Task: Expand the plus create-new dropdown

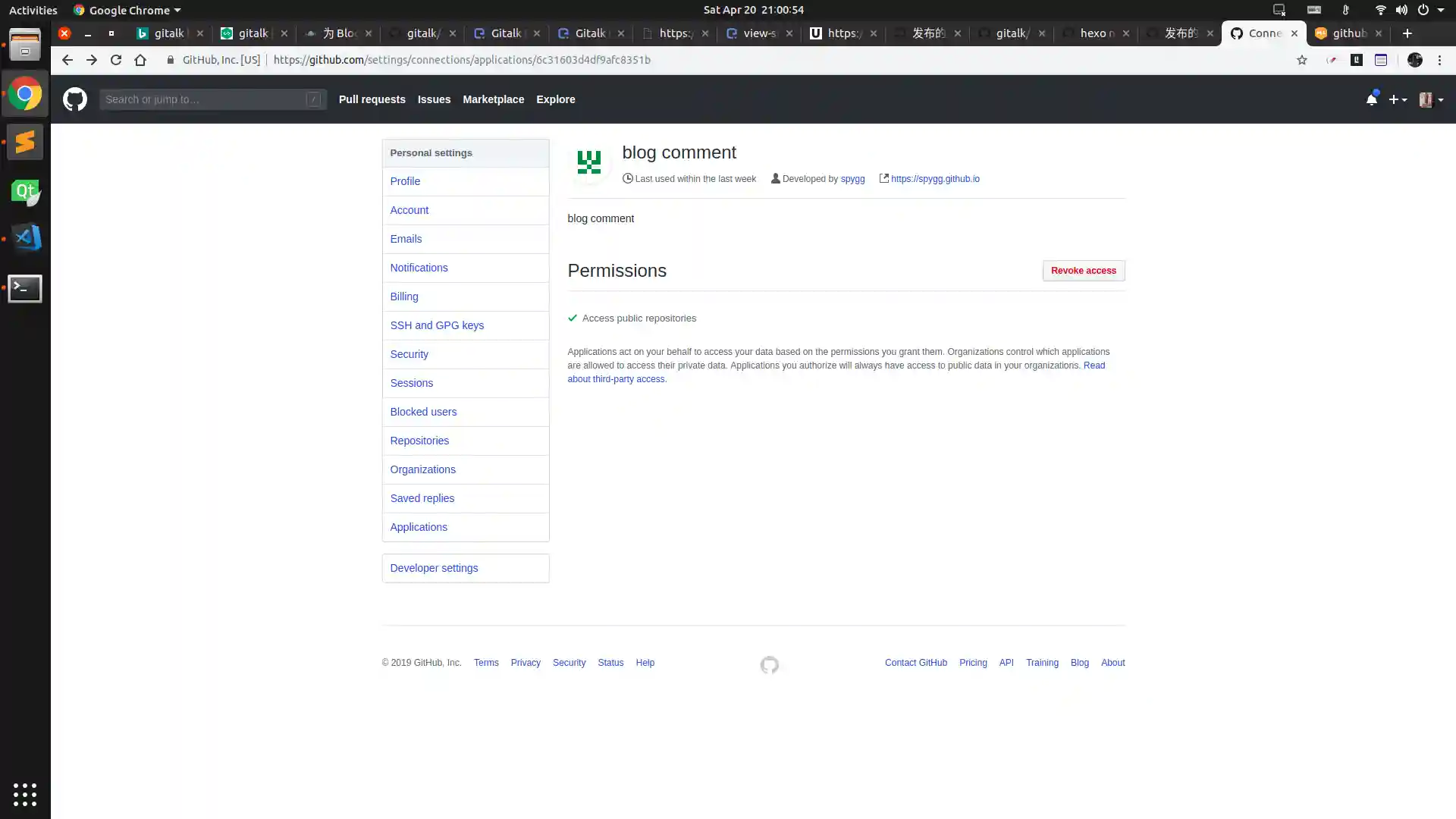Action: tap(1398, 99)
